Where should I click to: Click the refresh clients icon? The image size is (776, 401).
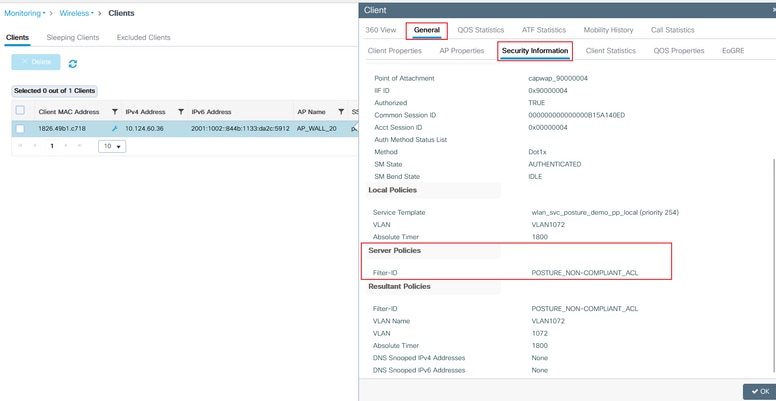tap(73, 63)
